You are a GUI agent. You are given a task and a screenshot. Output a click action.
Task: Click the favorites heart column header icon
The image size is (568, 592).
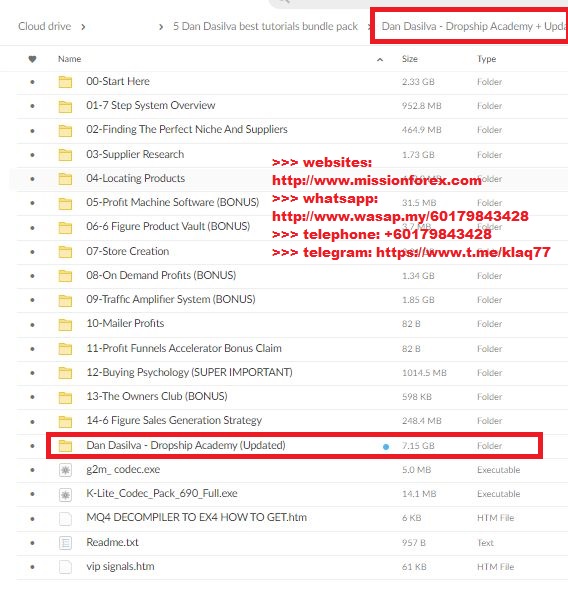coord(32,59)
